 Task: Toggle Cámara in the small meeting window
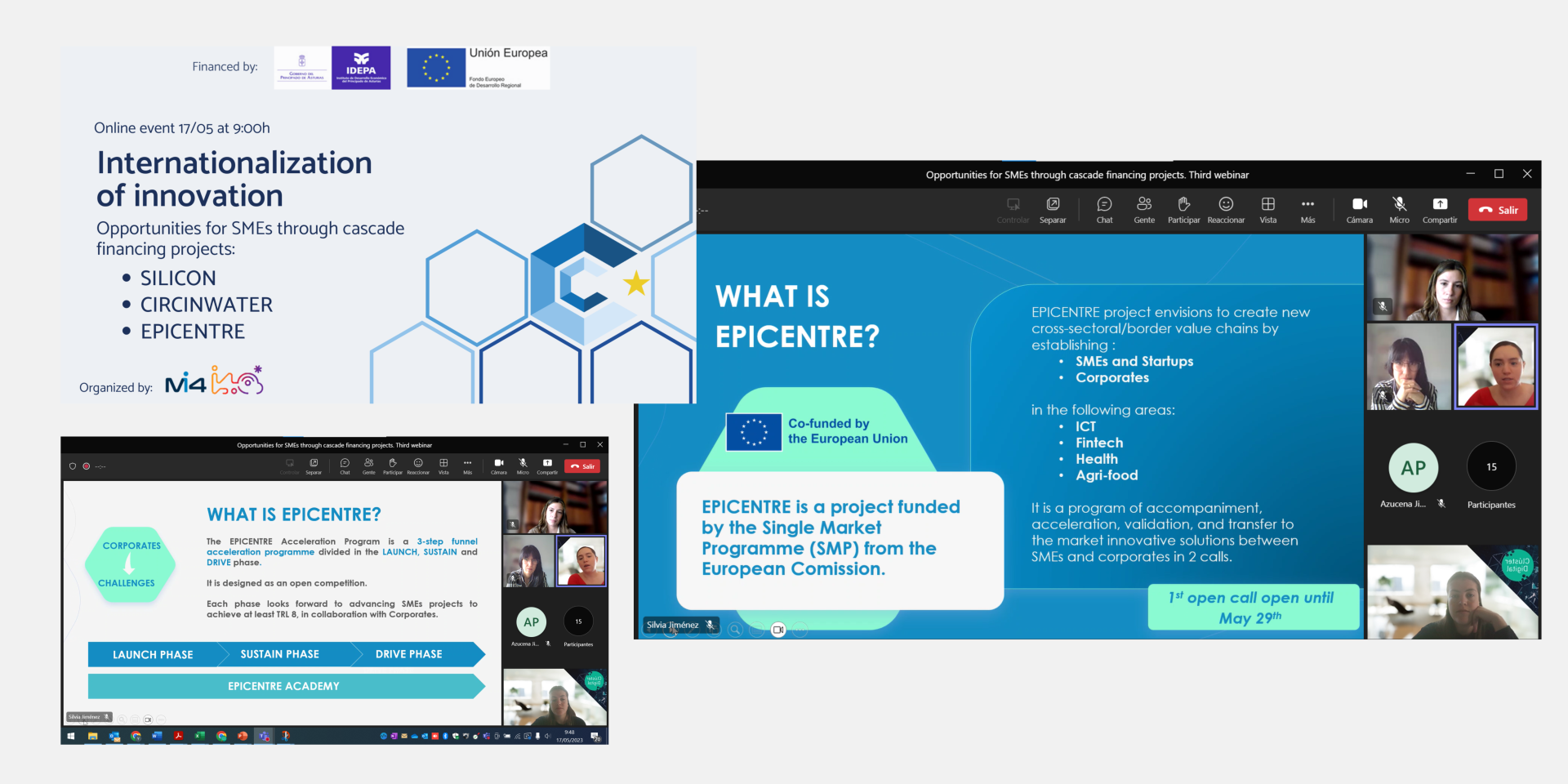click(498, 465)
